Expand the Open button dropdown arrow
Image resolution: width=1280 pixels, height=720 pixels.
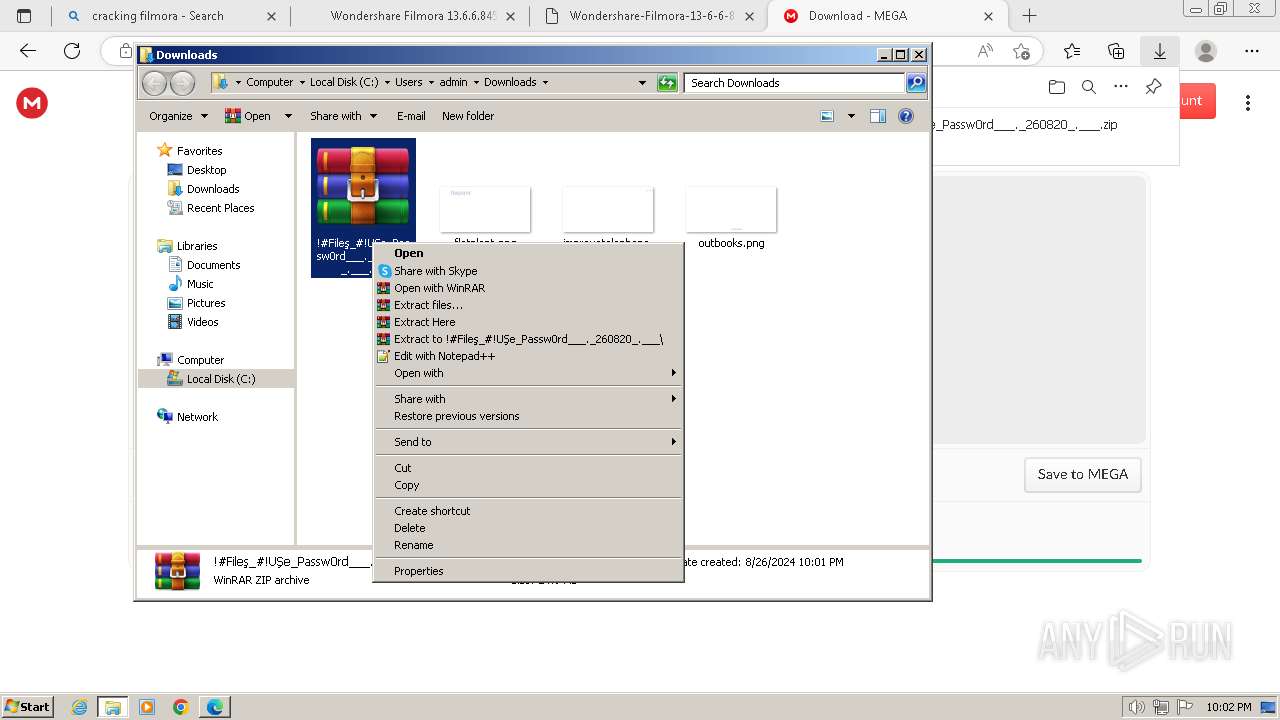click(288, 116)
